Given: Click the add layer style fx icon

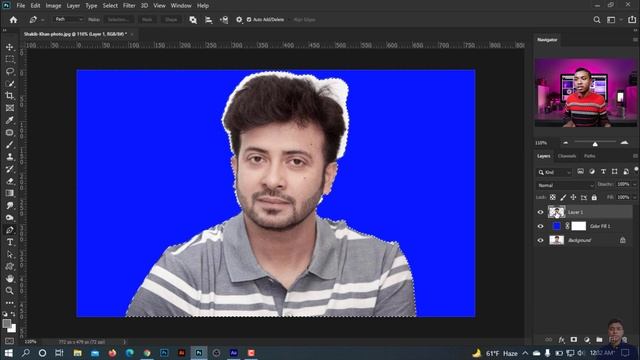Looking at the screenshot, I should pos(562,340).
